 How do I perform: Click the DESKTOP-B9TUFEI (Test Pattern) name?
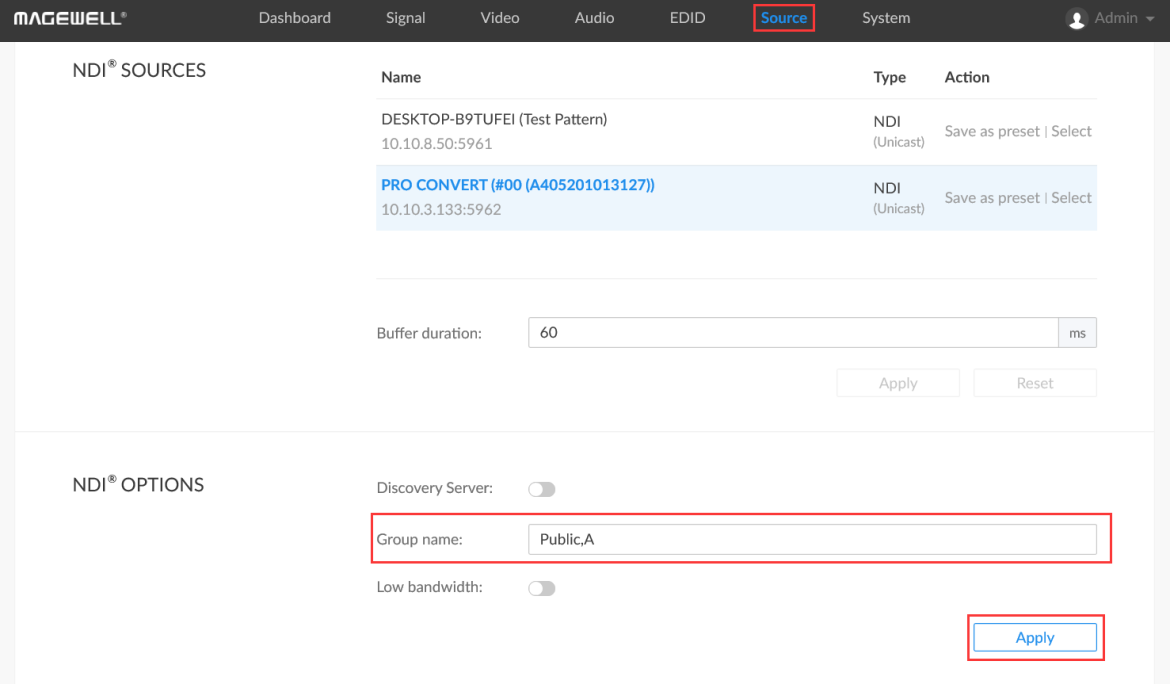pyautogui.click(x=494, y=119)
